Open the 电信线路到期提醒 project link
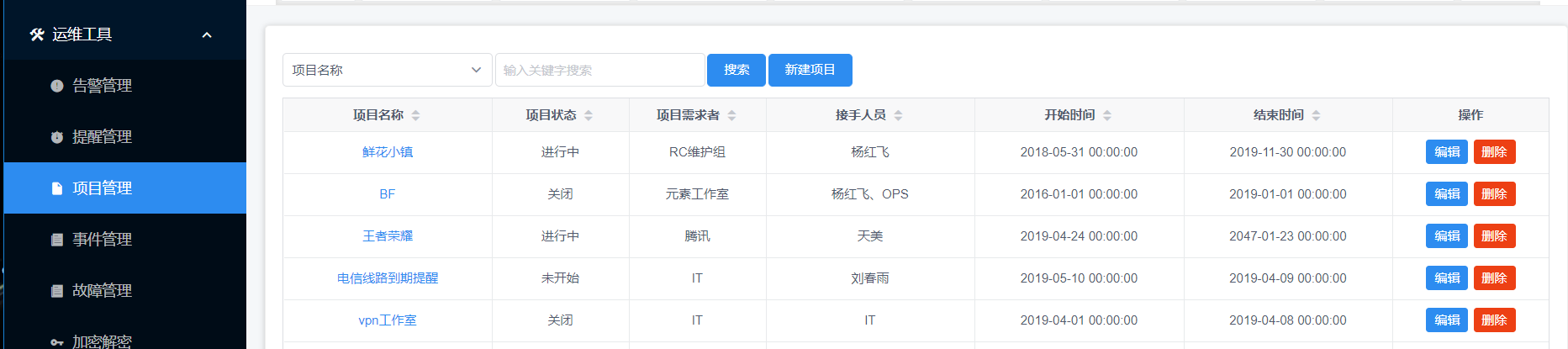Screen dimensions: 1568x349 pos(388,278)
